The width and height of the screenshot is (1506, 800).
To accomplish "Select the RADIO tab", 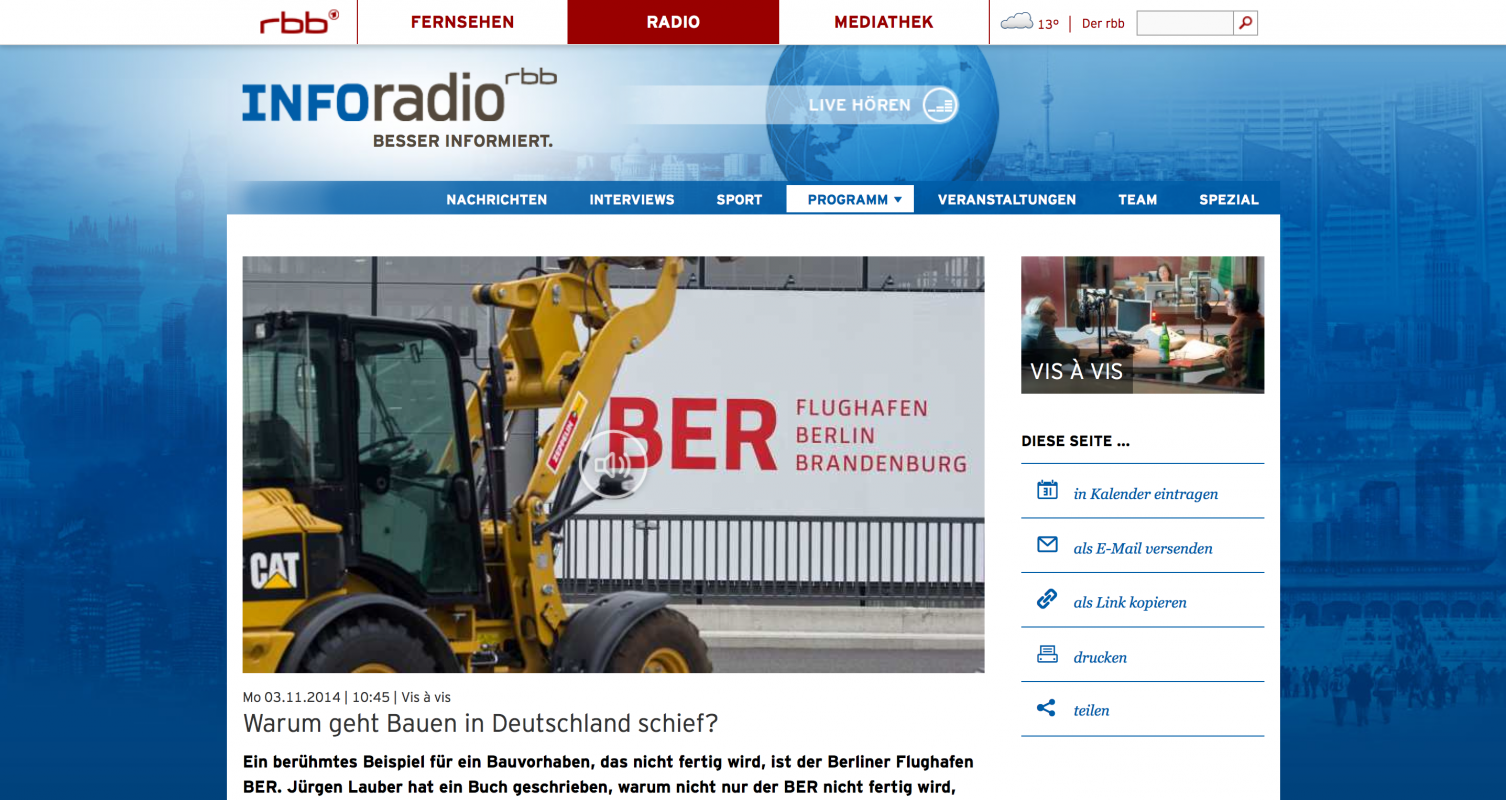I will (x=673, y=22).
